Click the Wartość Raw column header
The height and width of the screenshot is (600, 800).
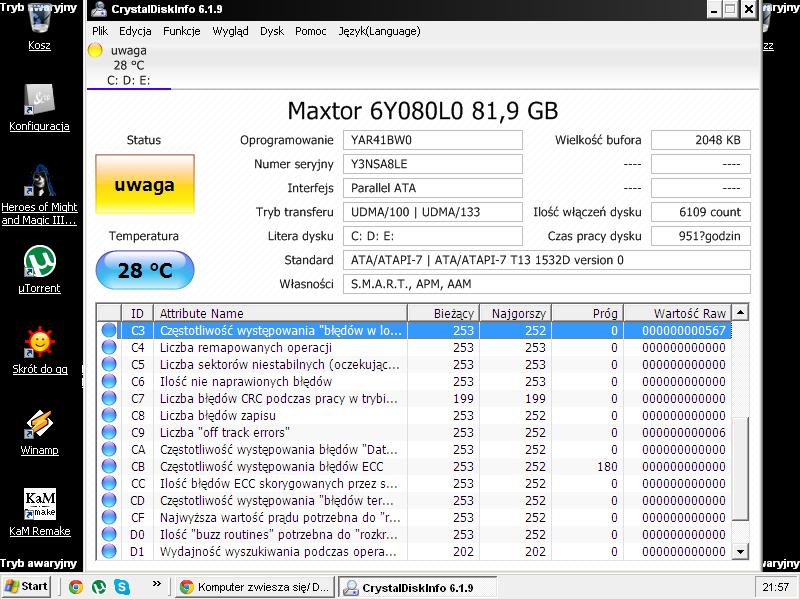(x=677, y=313)
